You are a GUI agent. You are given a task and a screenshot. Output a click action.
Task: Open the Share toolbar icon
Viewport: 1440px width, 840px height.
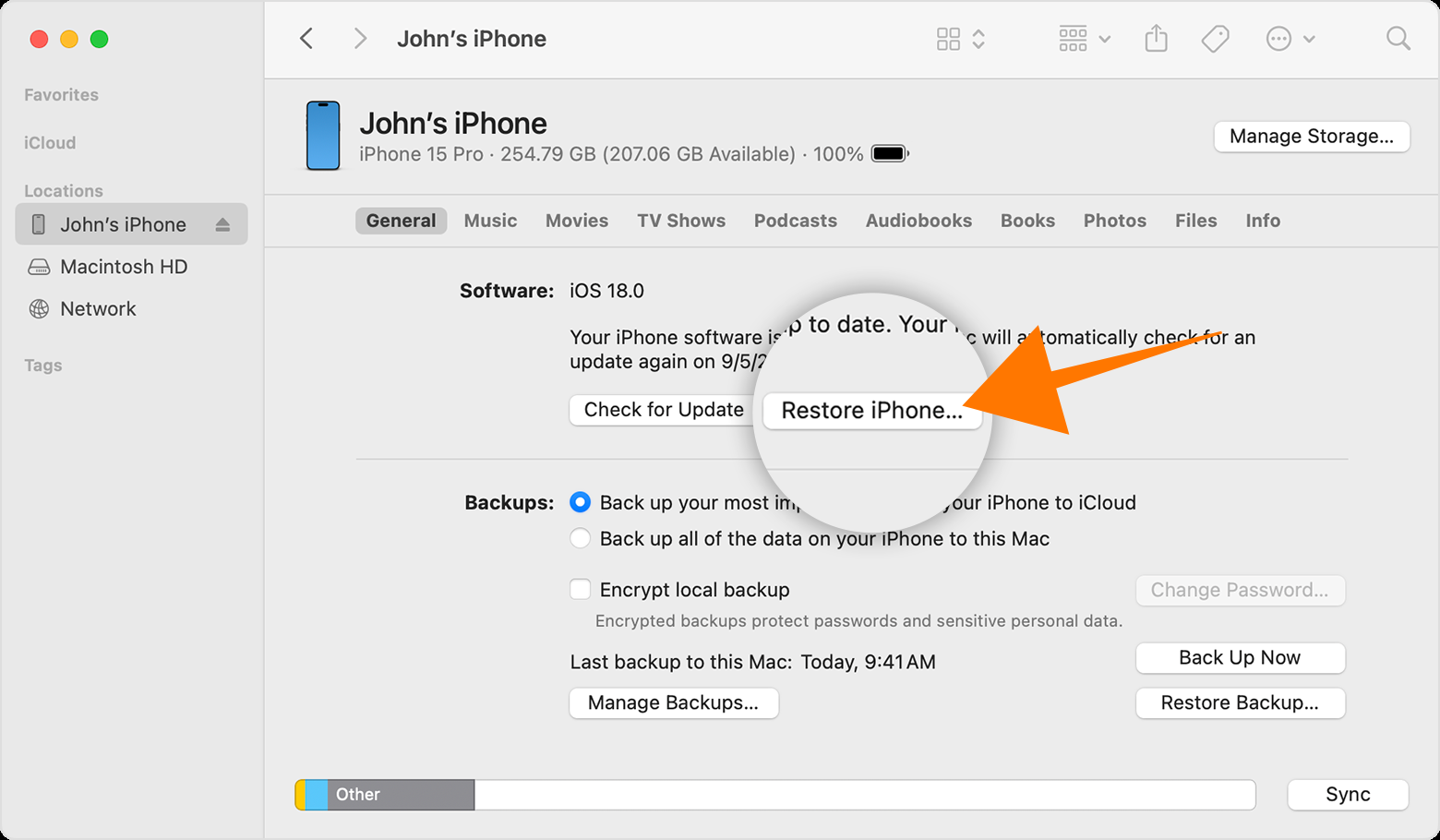tap(1156, 38)
